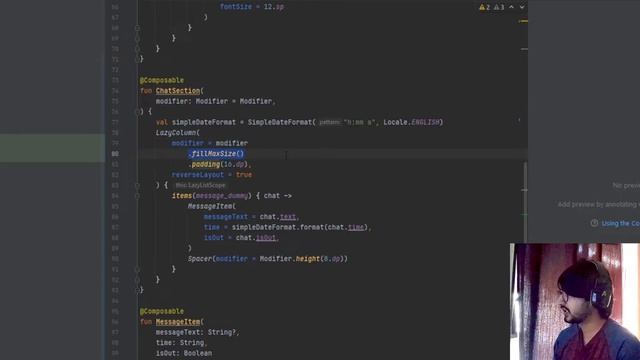Open the Using the Compose preview link

pyautogui.click(x=620, y=223)
